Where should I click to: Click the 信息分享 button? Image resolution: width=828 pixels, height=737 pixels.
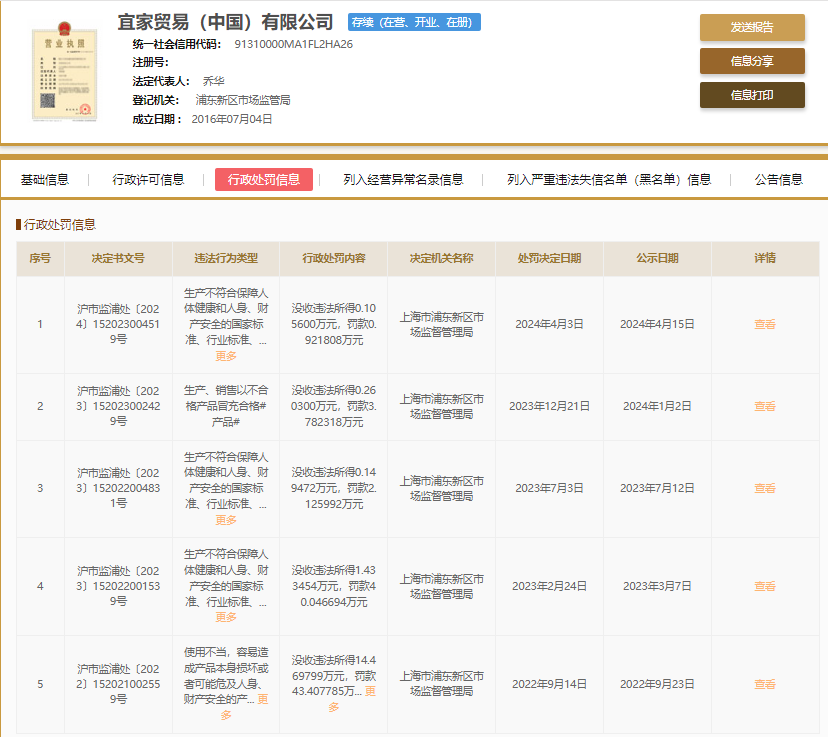752,61
